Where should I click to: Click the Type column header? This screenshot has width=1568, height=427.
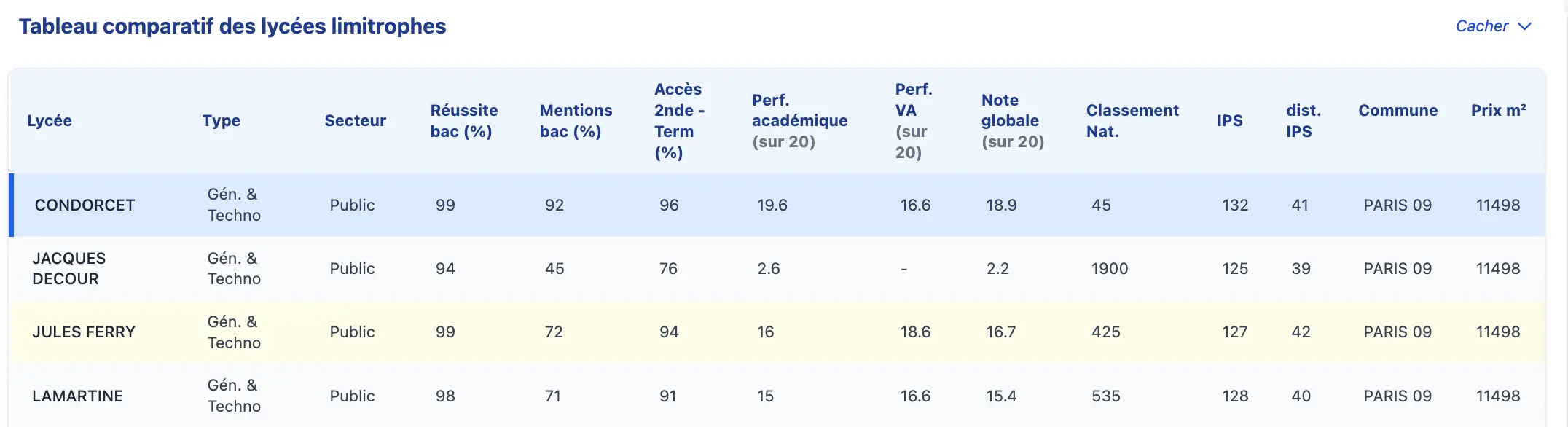tap(222, 120)
